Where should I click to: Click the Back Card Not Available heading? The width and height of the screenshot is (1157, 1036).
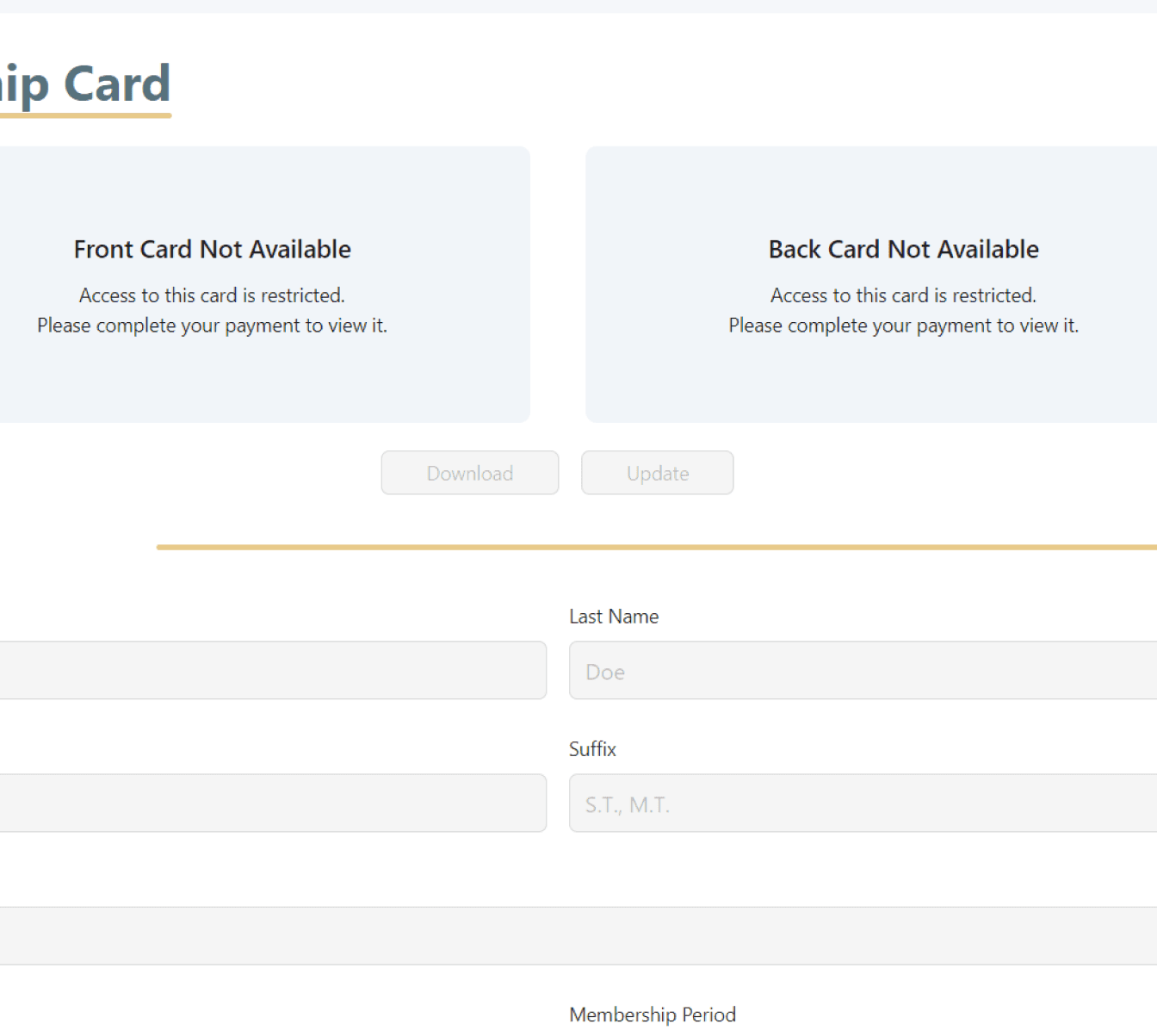[x=903, y=250]
